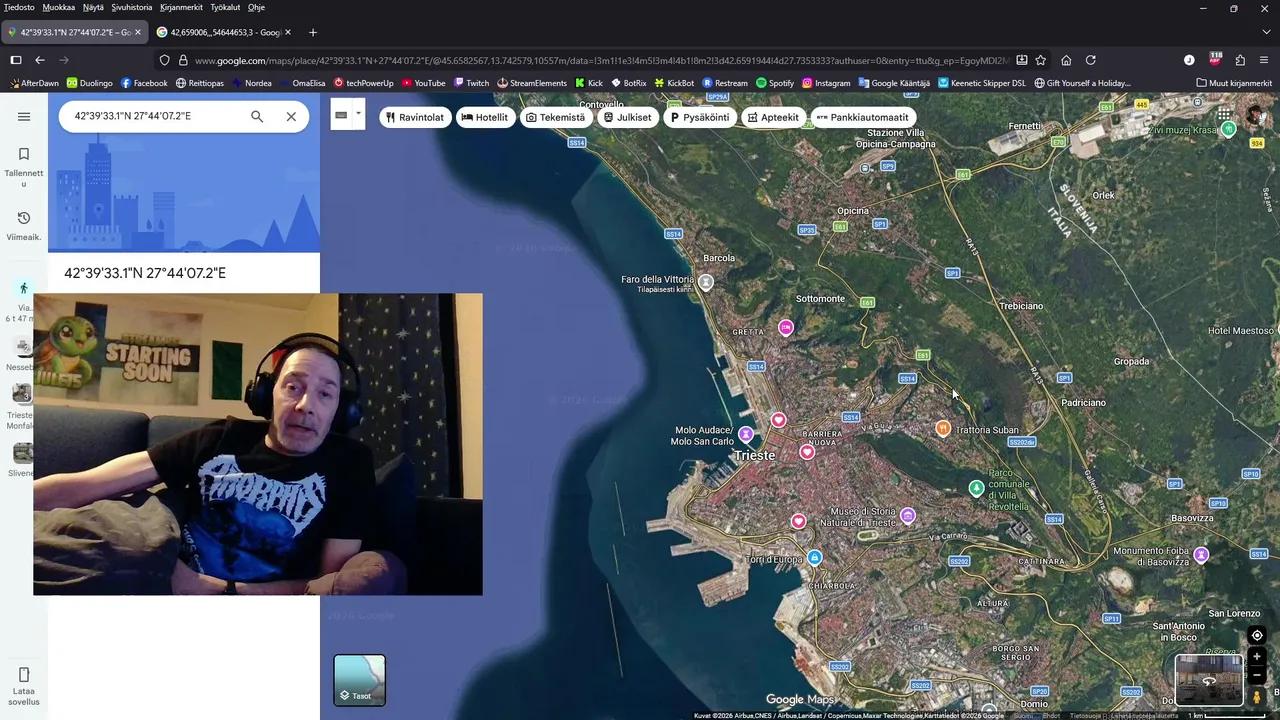
Task: Click the Trattoria Suban restaurant marker
Action: 942,428
